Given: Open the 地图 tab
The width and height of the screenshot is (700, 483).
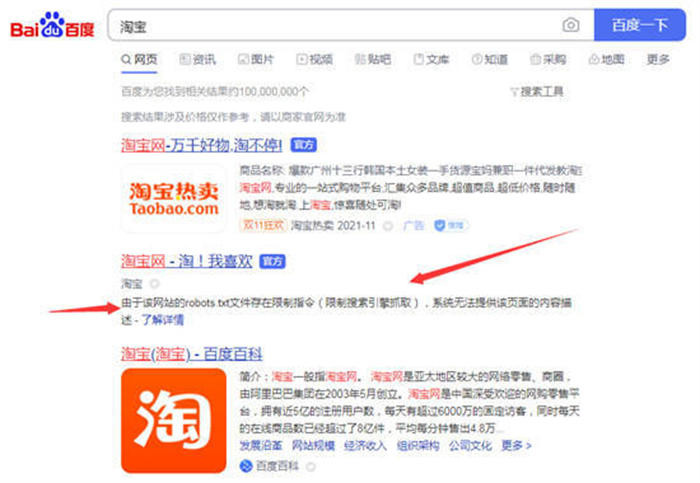Looking at the screenshot, I should click(x=606, y=59).
